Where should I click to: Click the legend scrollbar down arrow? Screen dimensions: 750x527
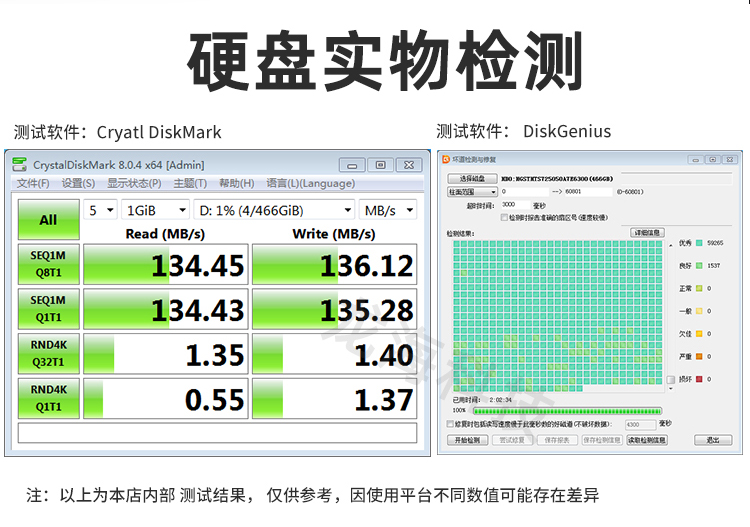(x=671, y=389)
